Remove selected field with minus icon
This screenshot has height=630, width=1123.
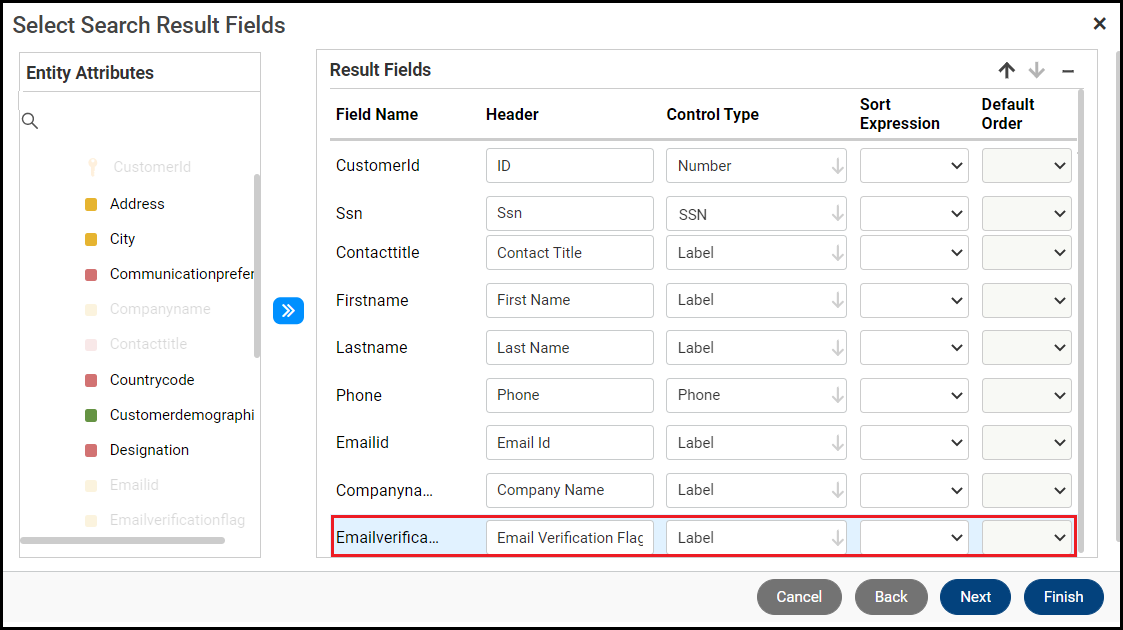click(x=1068, y=71)
